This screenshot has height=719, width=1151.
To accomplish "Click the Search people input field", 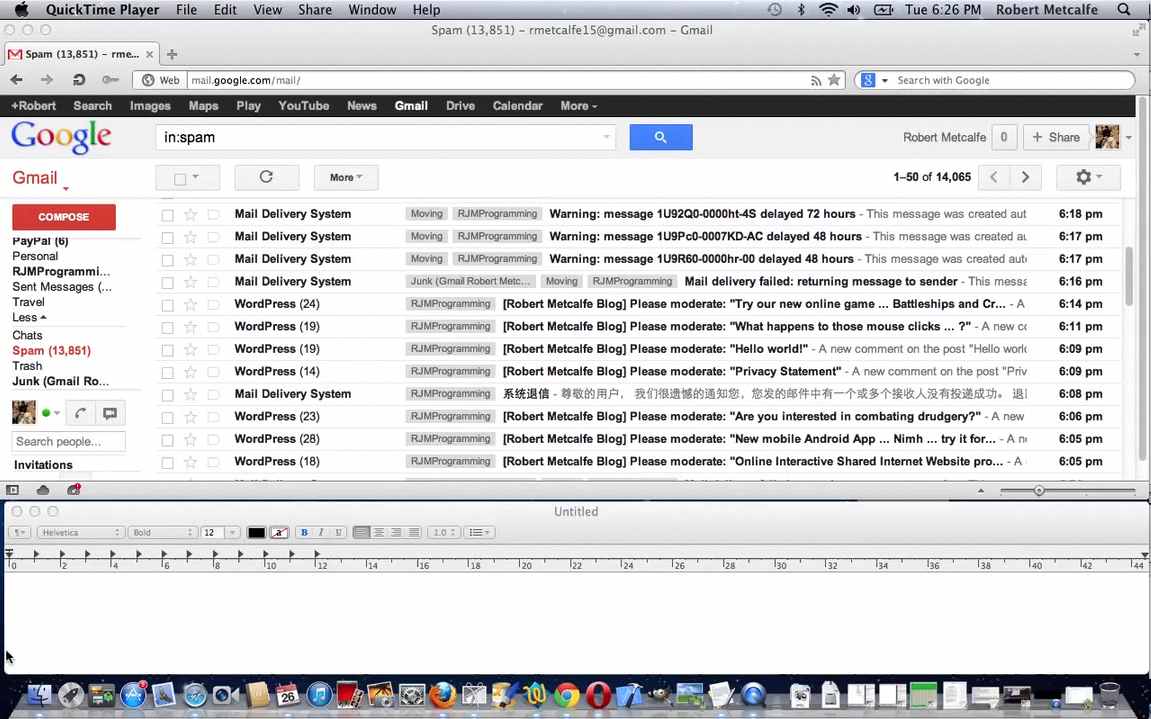I will pos(68,441).
